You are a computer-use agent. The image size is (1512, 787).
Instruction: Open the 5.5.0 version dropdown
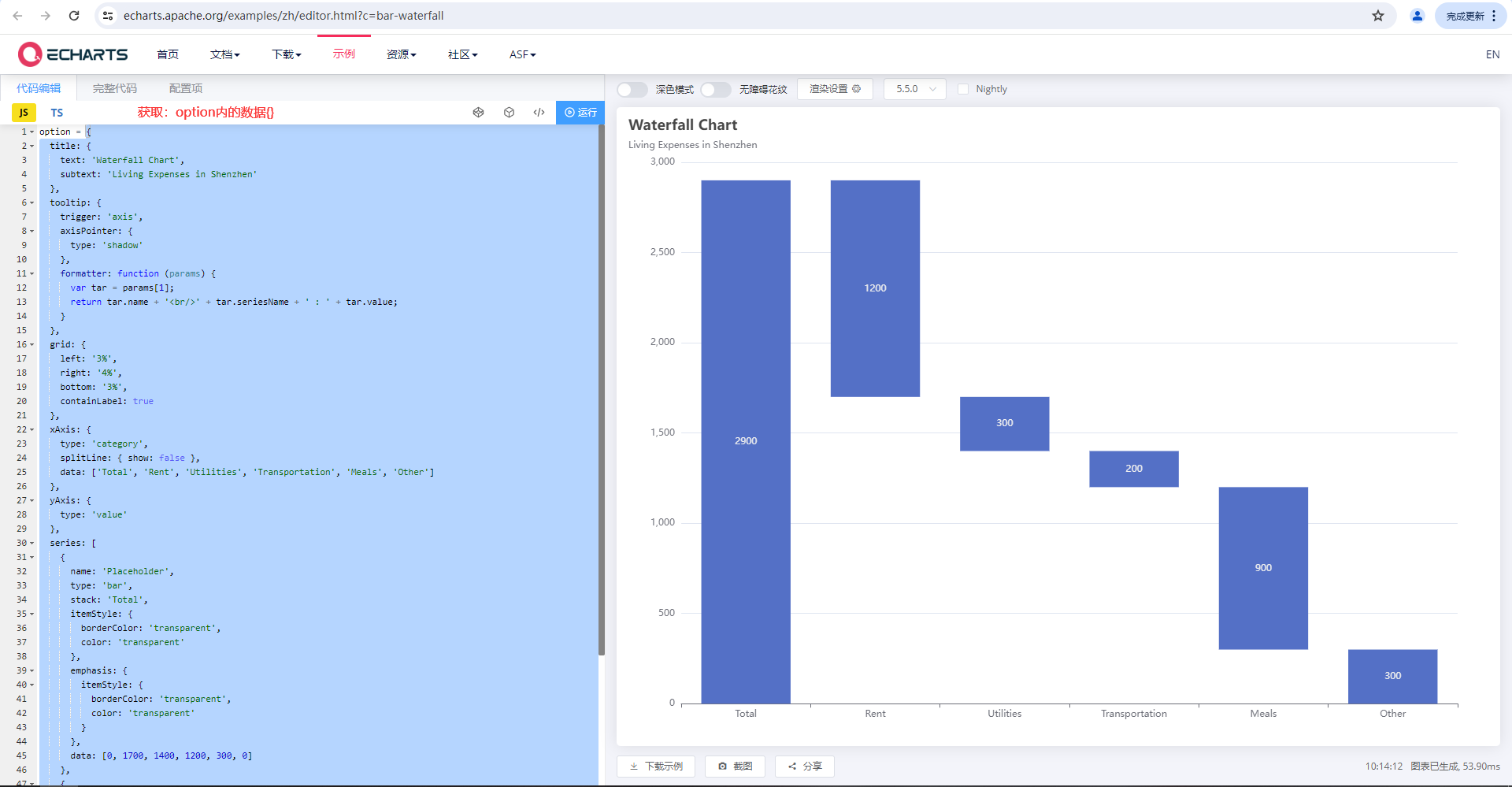point(914,89)
